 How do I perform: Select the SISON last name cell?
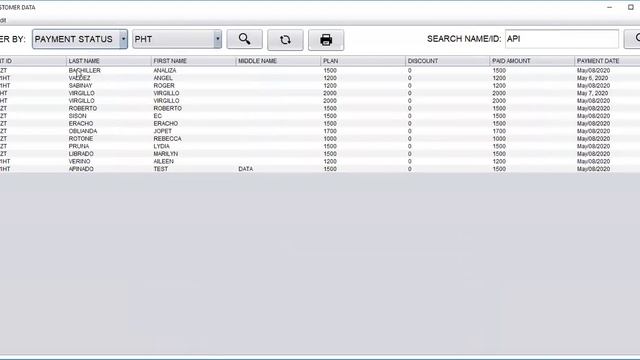78,116
